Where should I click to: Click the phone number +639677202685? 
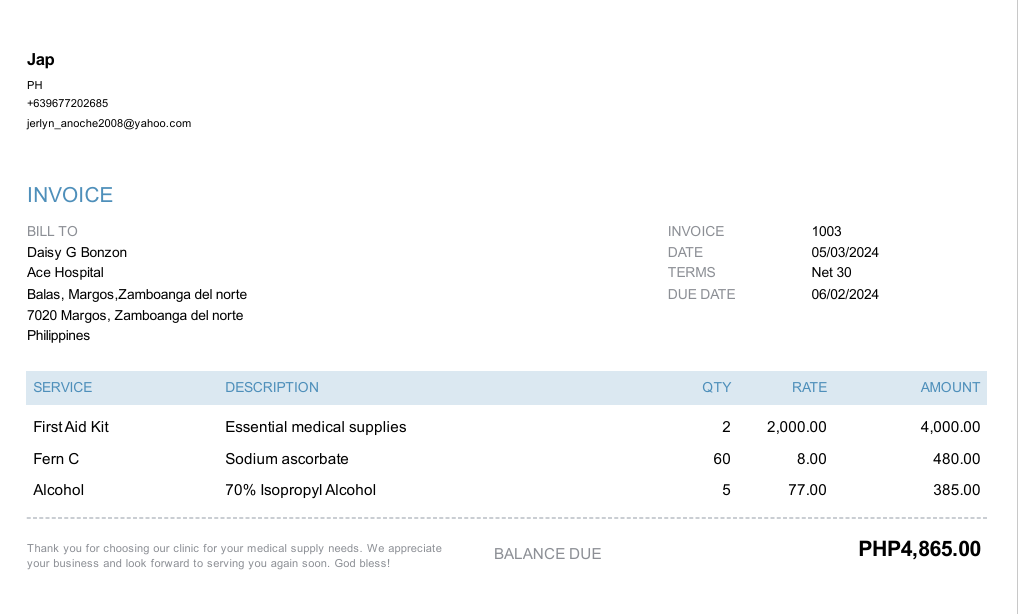pos(67,103)
